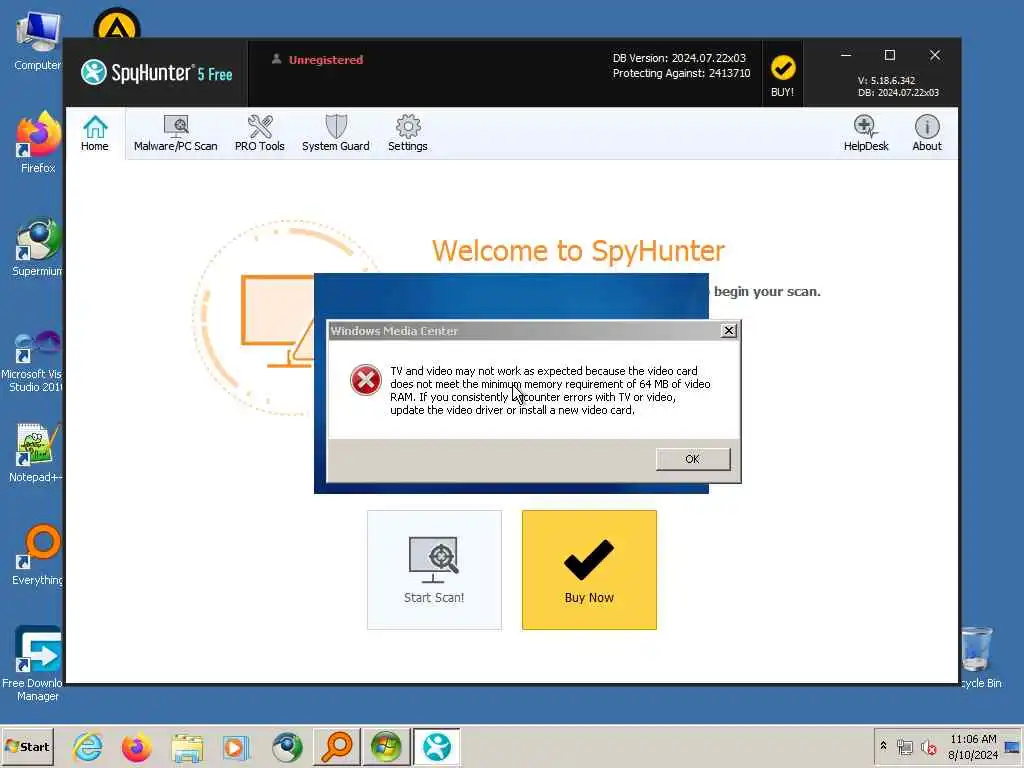Select the Everything desktop shortcut
1024x768 pixels.
pyautogui.click(x=38, y=555)
